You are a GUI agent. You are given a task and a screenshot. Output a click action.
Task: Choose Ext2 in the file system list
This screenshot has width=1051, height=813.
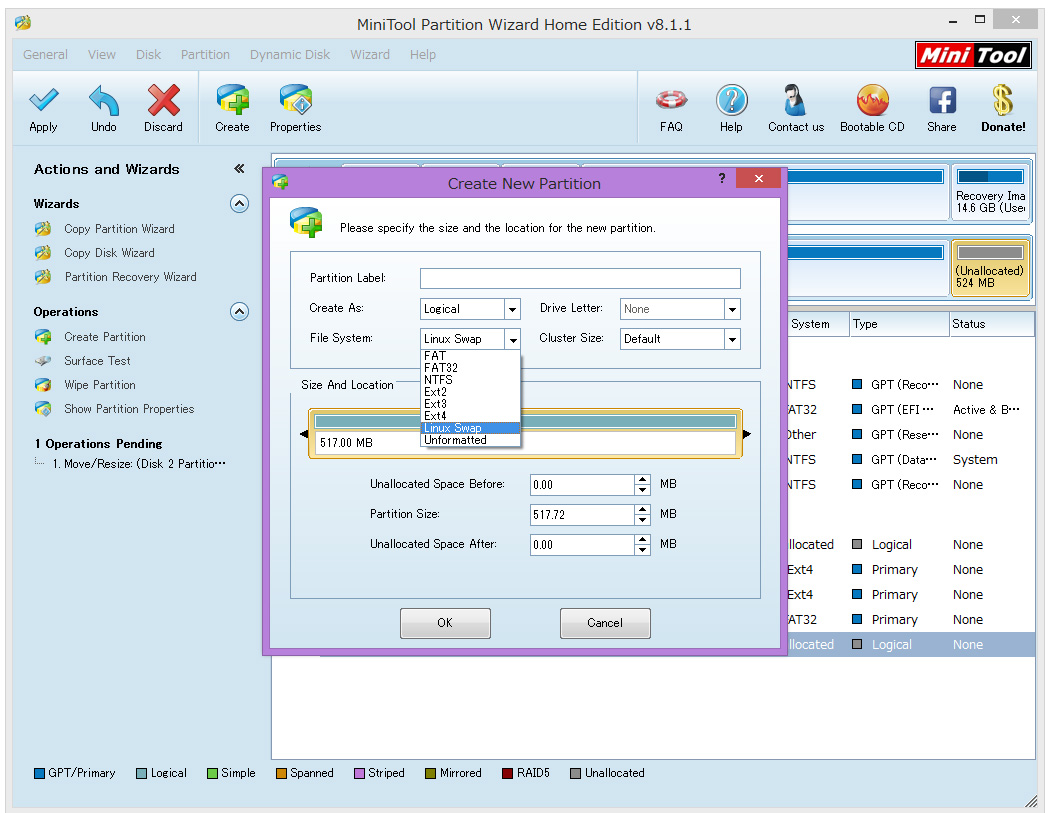(470, 392)
